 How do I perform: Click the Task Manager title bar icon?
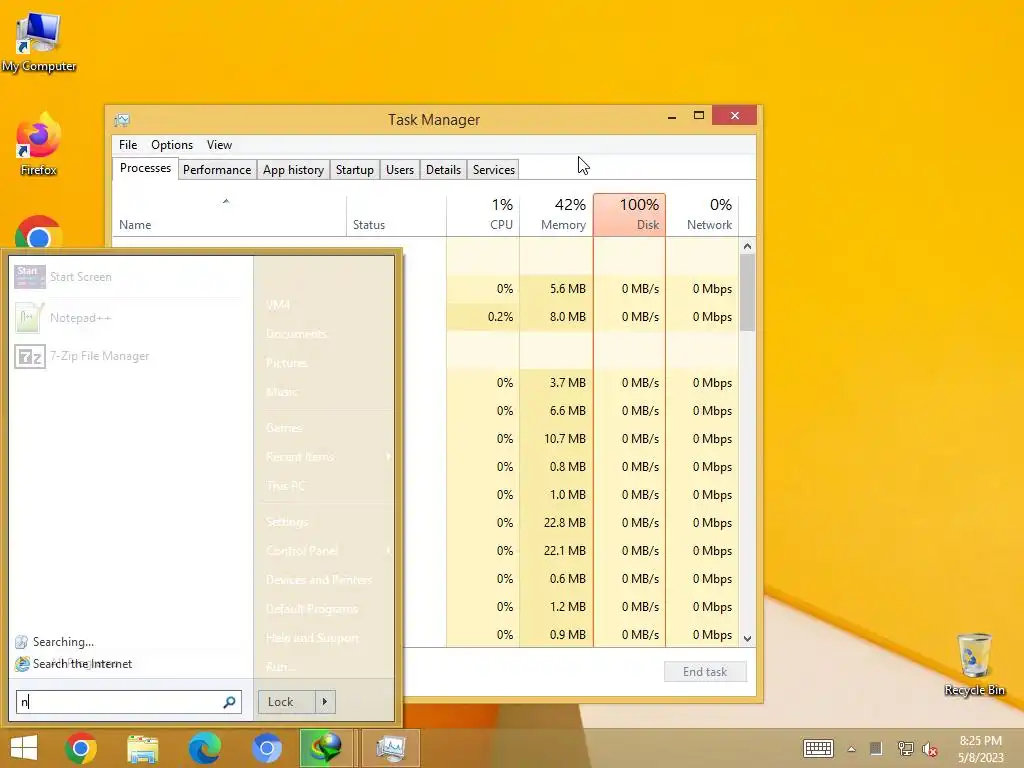tap(122, 120)
